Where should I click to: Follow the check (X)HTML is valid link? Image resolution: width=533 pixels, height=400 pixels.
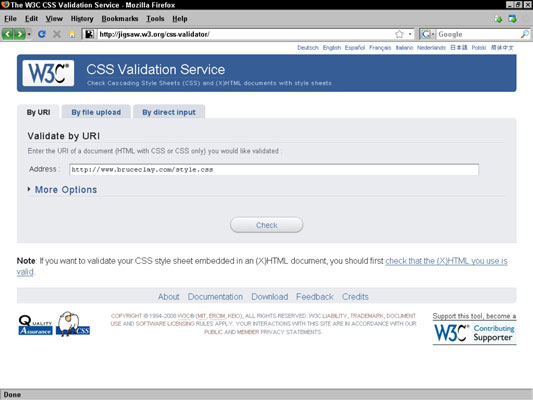pyautogui.click(x=446, y=261)
